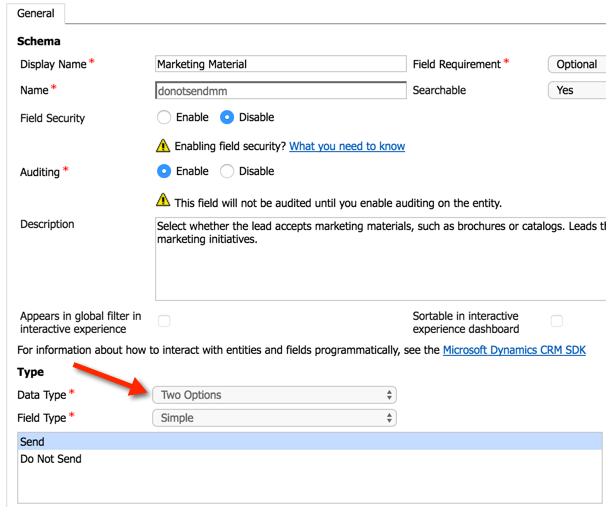Click the field security warning icon
This screenshot has width=606, height=507.
click(x=163, y=146)
